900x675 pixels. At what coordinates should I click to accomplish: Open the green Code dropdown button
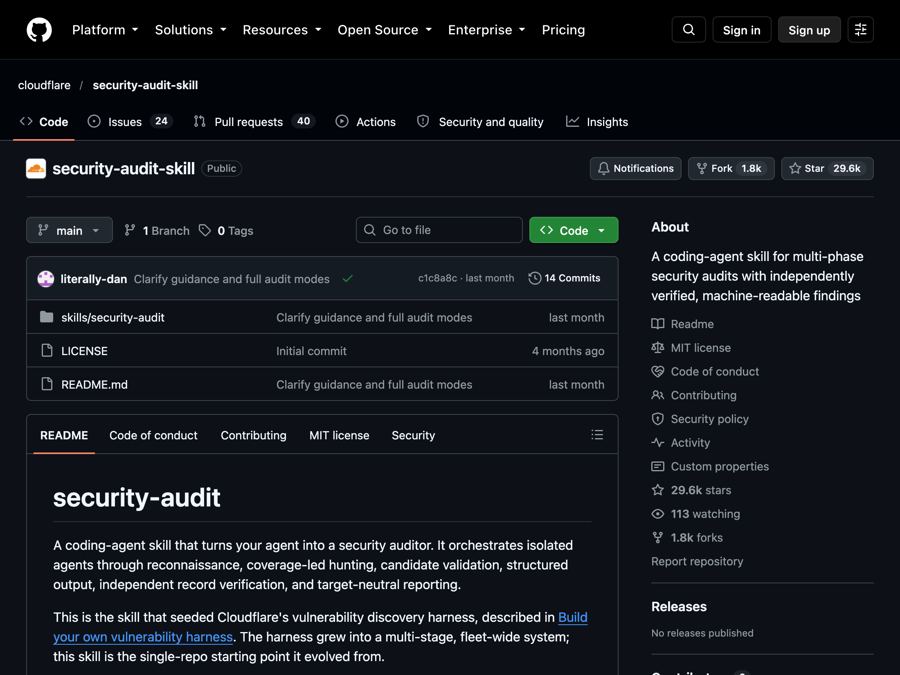pyautogui.click(x=573, y=230)
